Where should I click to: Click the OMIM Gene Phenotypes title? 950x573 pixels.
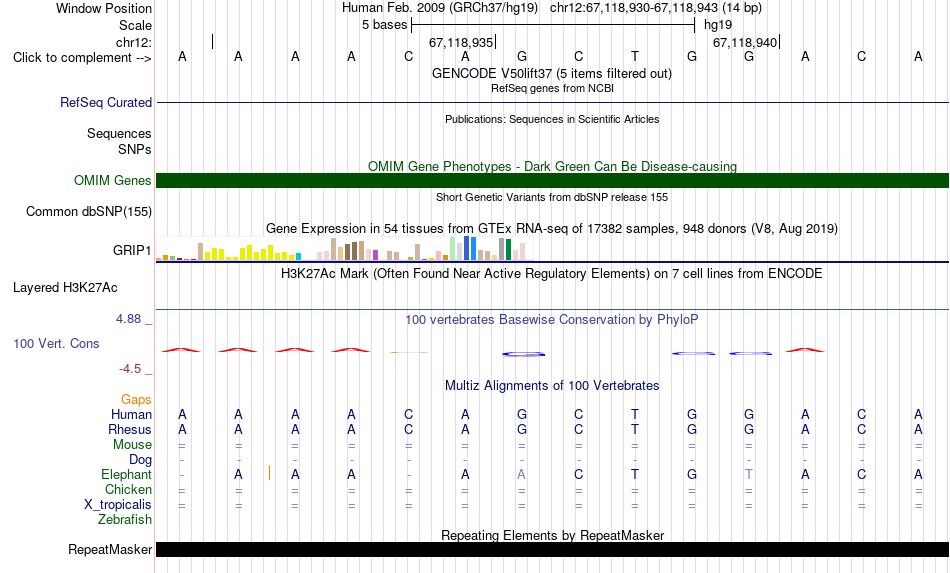tap(553, 166)
